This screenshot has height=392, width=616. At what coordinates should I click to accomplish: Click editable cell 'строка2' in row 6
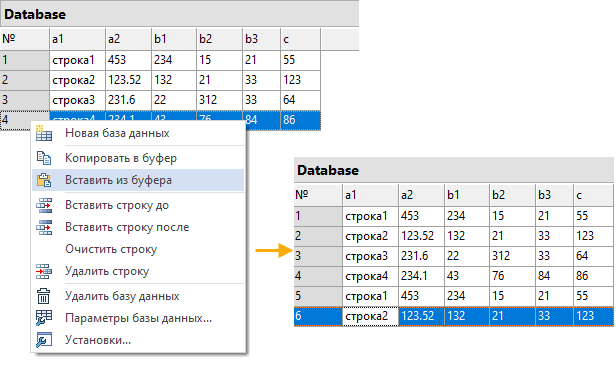(x=370, y=316)
